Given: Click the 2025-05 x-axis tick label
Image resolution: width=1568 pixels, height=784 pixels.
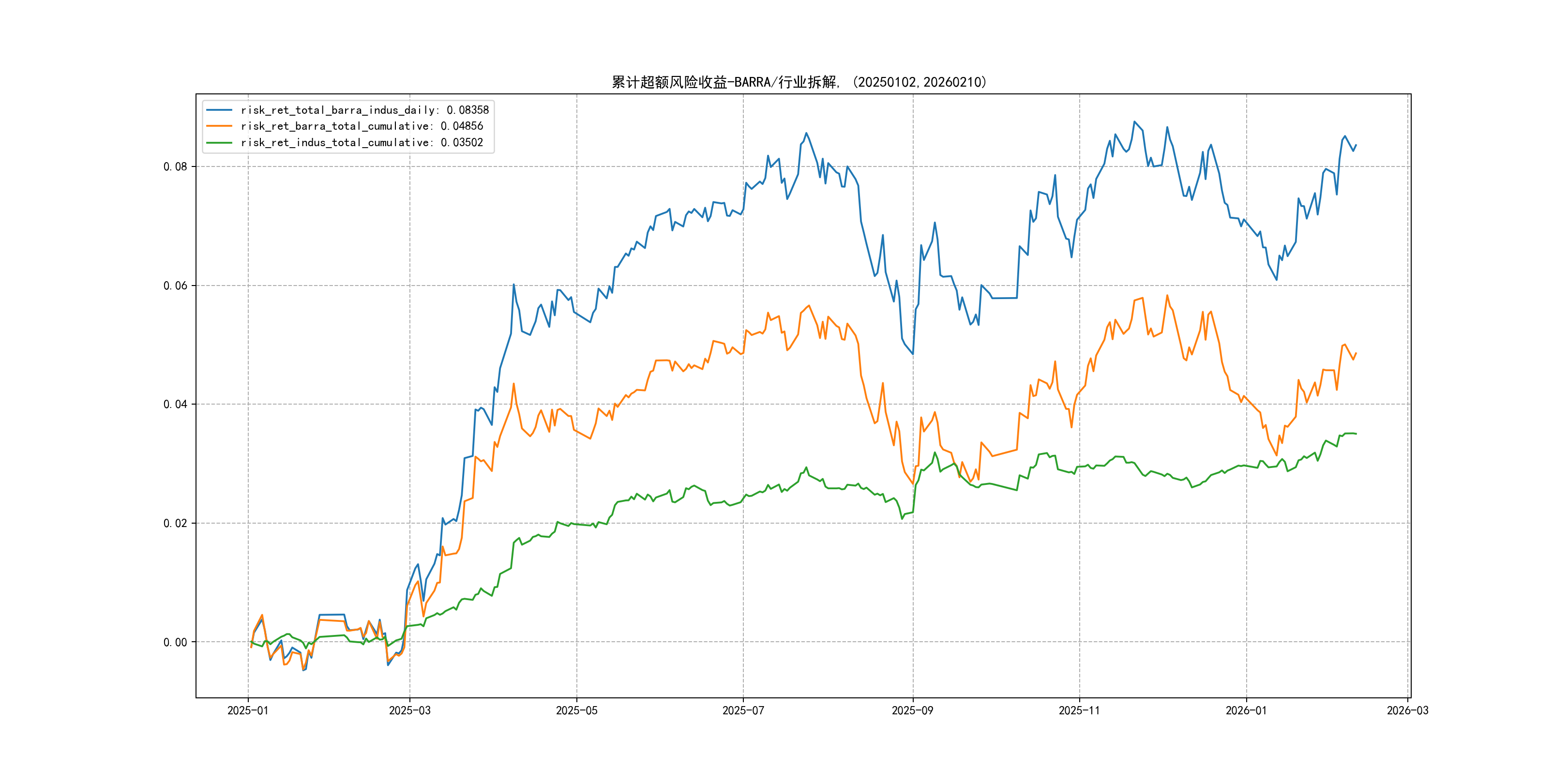Looking at the screenshot, I should (576, 710).
